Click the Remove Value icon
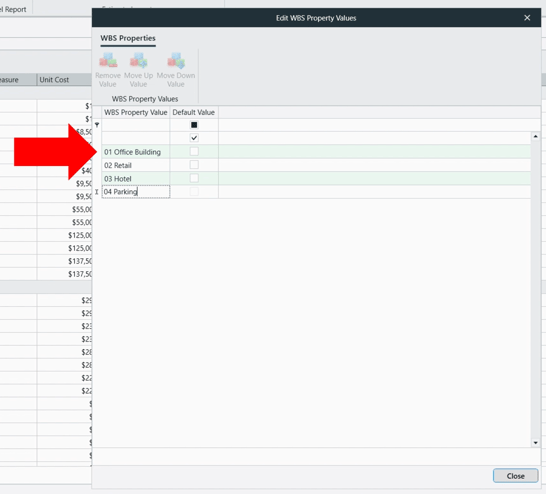The height and width of the screenshot is (494, 546). [108, 61]
